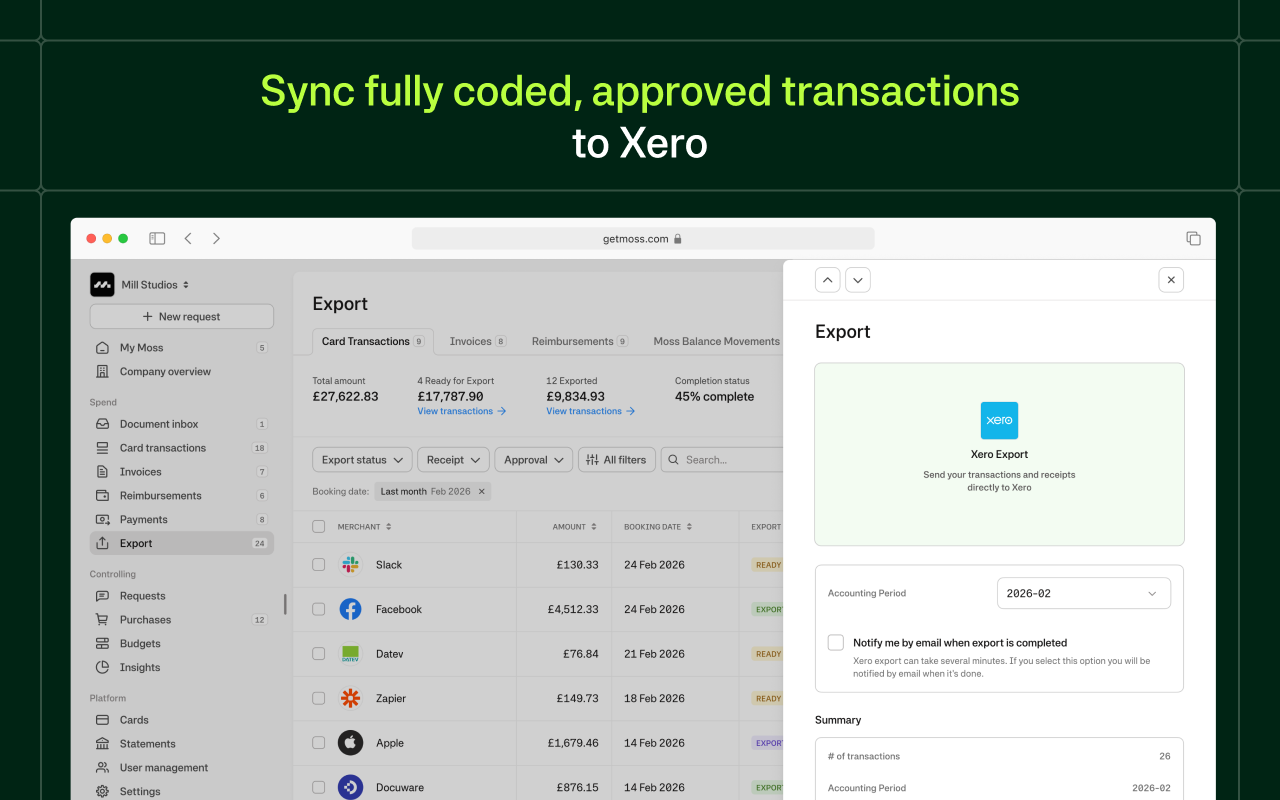
Task: Check the Docuware transaction row
Action: click(319, 787)
